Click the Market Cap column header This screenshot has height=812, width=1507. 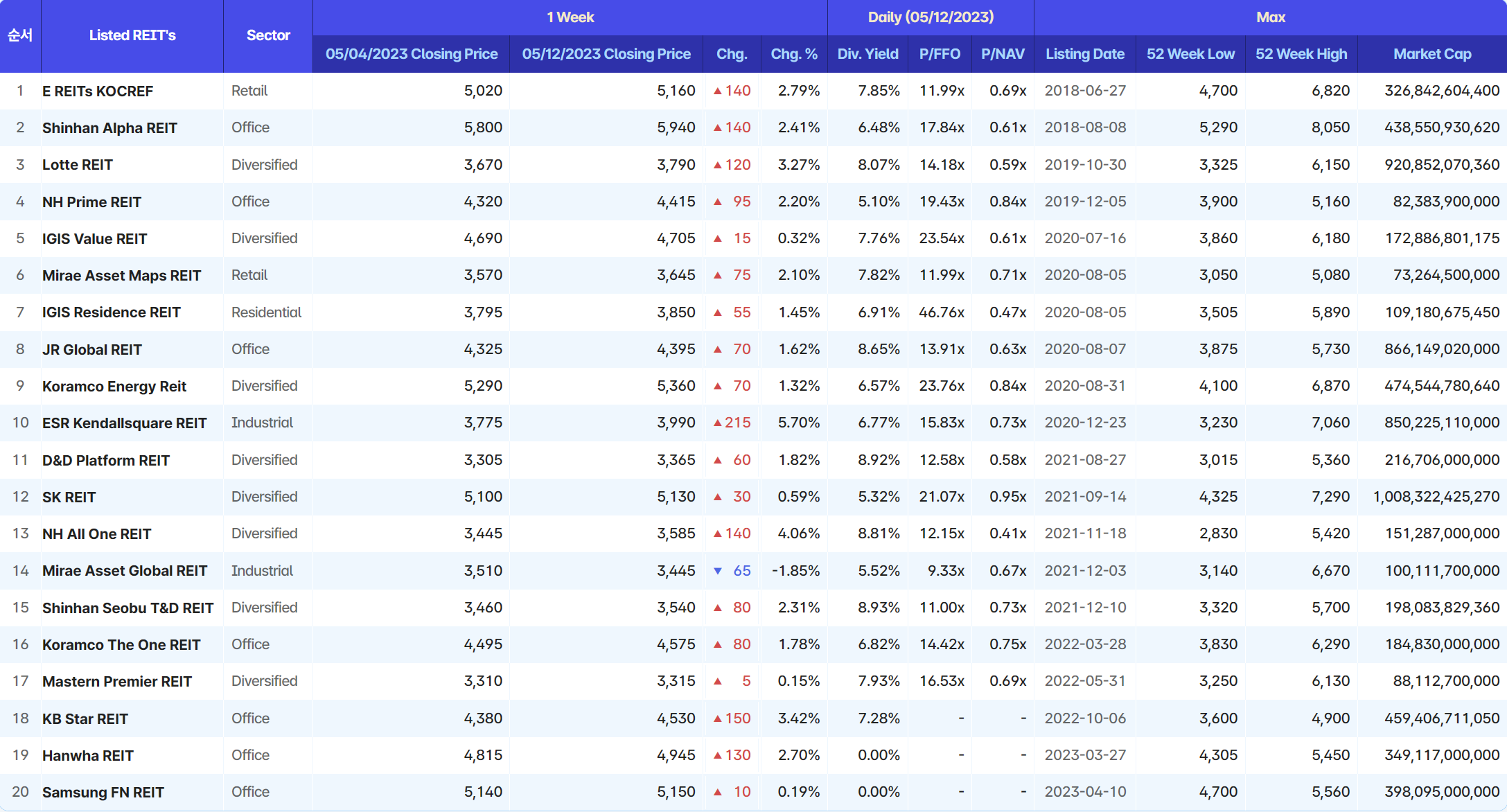(x=1432, y=54)
